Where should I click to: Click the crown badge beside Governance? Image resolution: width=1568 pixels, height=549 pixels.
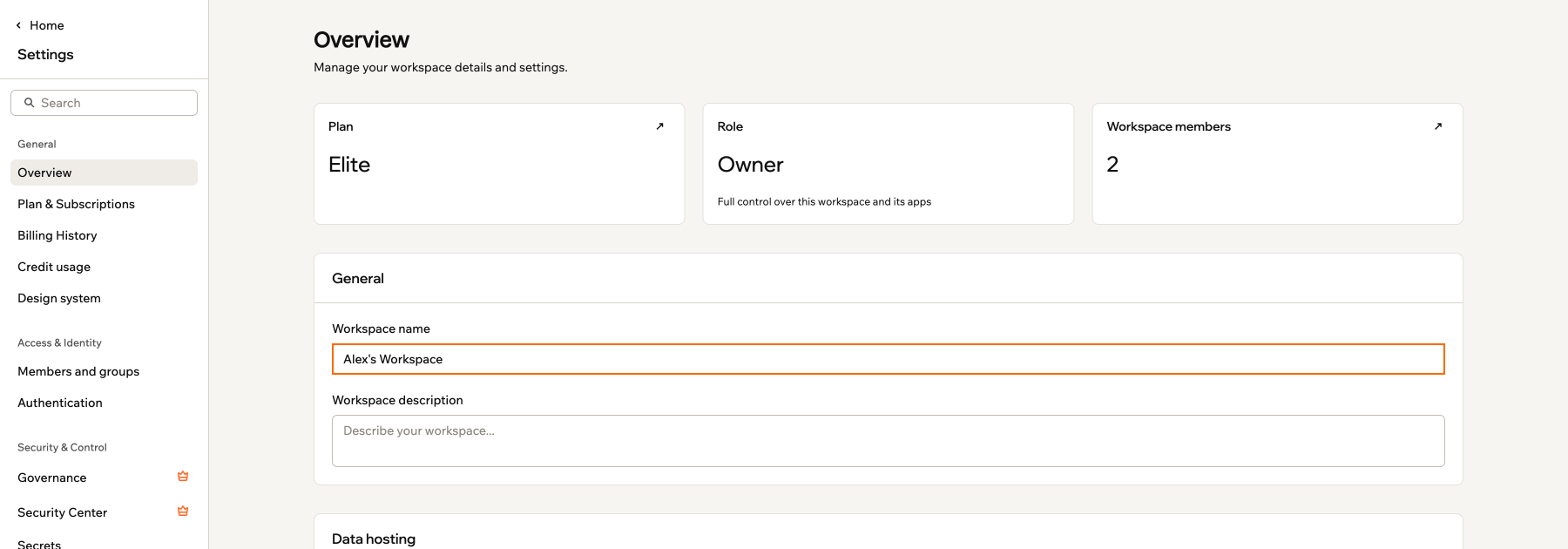(183, 477)
